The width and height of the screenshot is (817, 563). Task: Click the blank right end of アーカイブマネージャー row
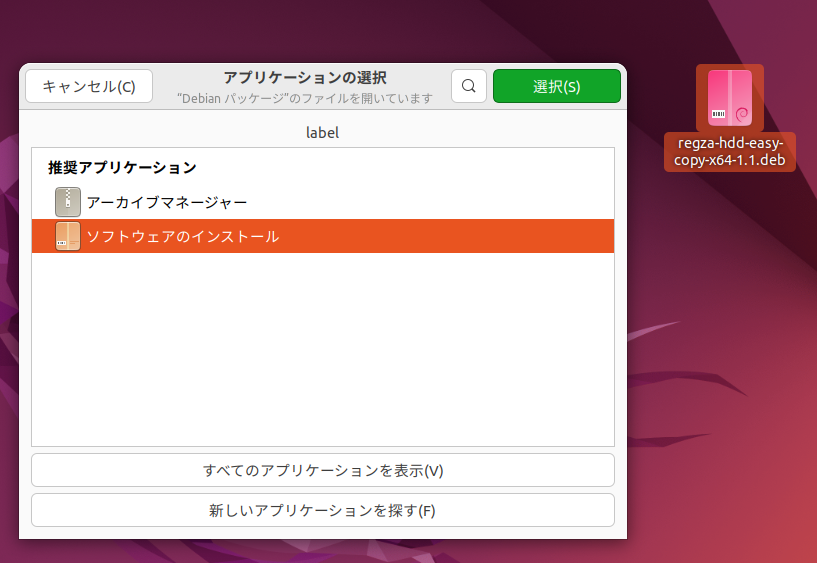point(500,202)
